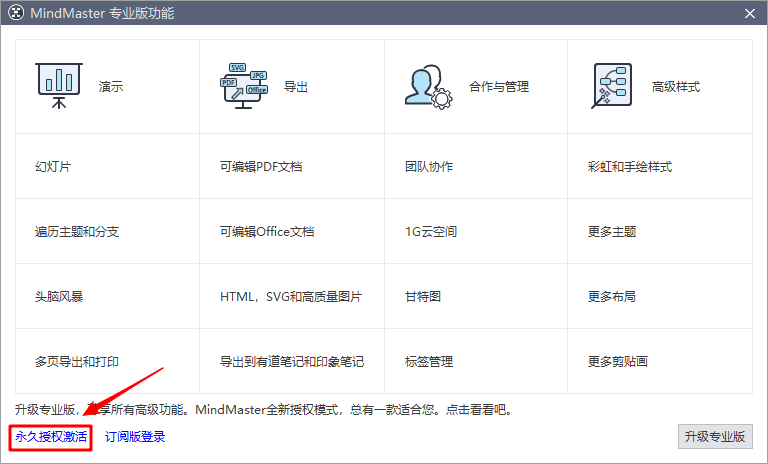Viewport: 768px width, 464px height.
Task: Click the 标签管理 feature cell
Action: 476,362
